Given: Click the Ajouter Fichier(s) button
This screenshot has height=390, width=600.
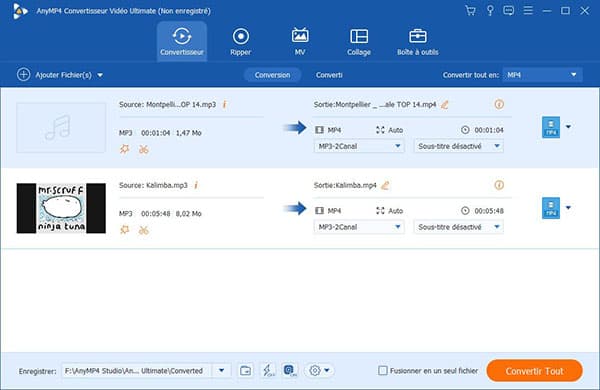Looking at the screenshot, I should click(x=54, y=75).
